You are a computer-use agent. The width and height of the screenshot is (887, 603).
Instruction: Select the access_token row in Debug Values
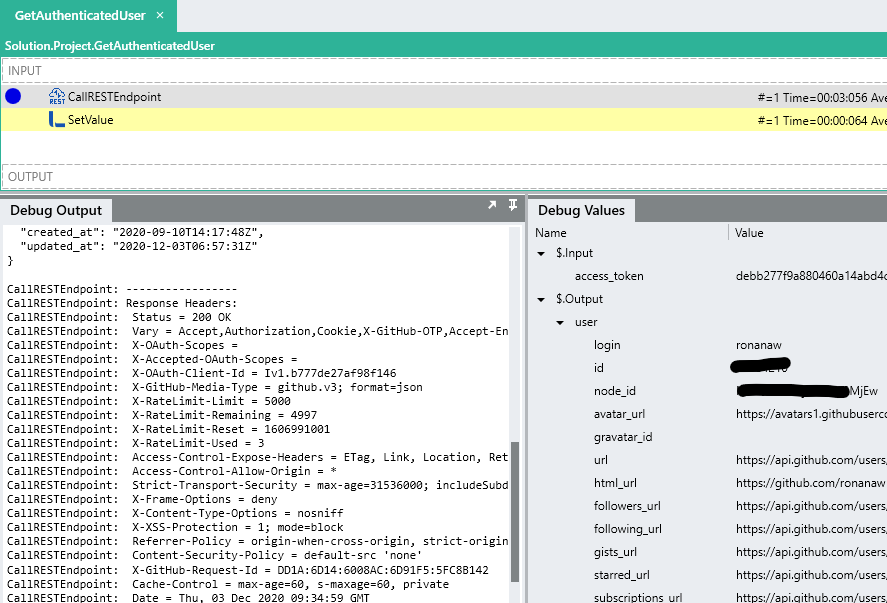(609, 276)
